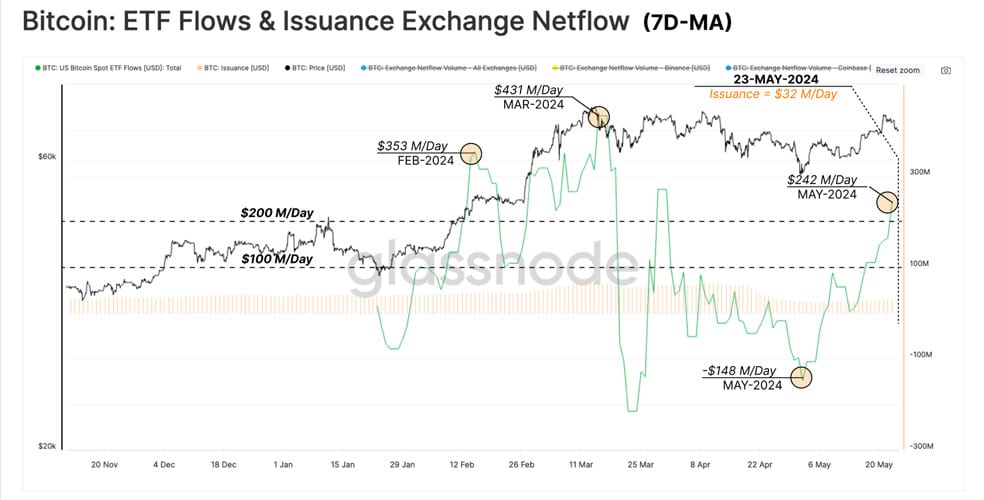Enable Exchange Netflow Volume – Binance series
This screenshot has width=984, height=500.
coord(631,68)
